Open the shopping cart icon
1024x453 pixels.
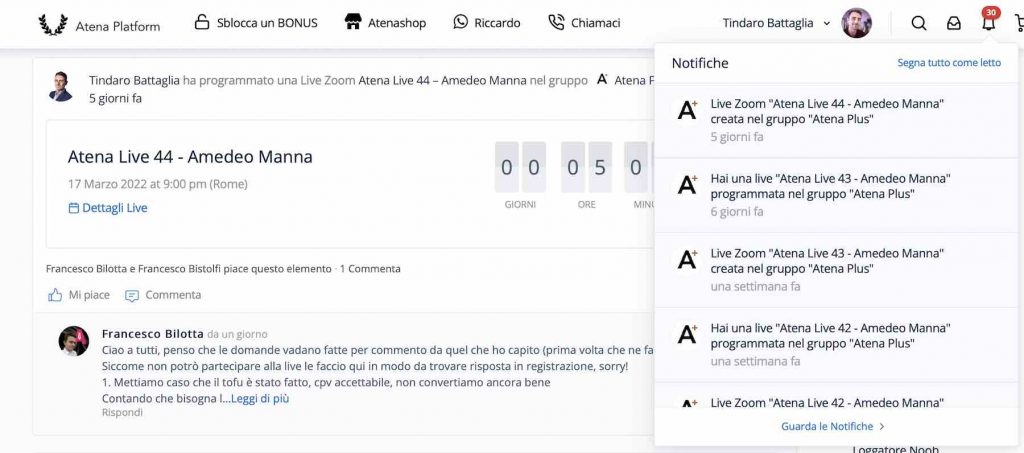1018,23
